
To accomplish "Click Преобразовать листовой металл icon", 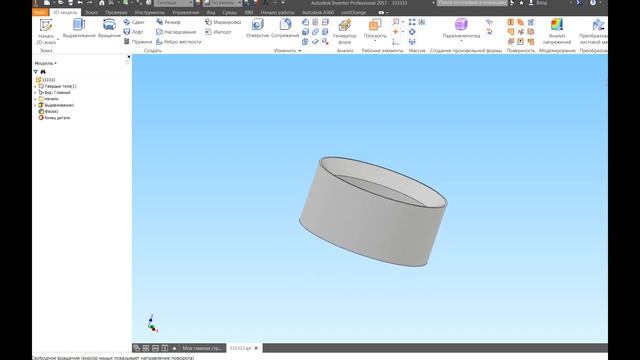I will click(x=598, y=25).
